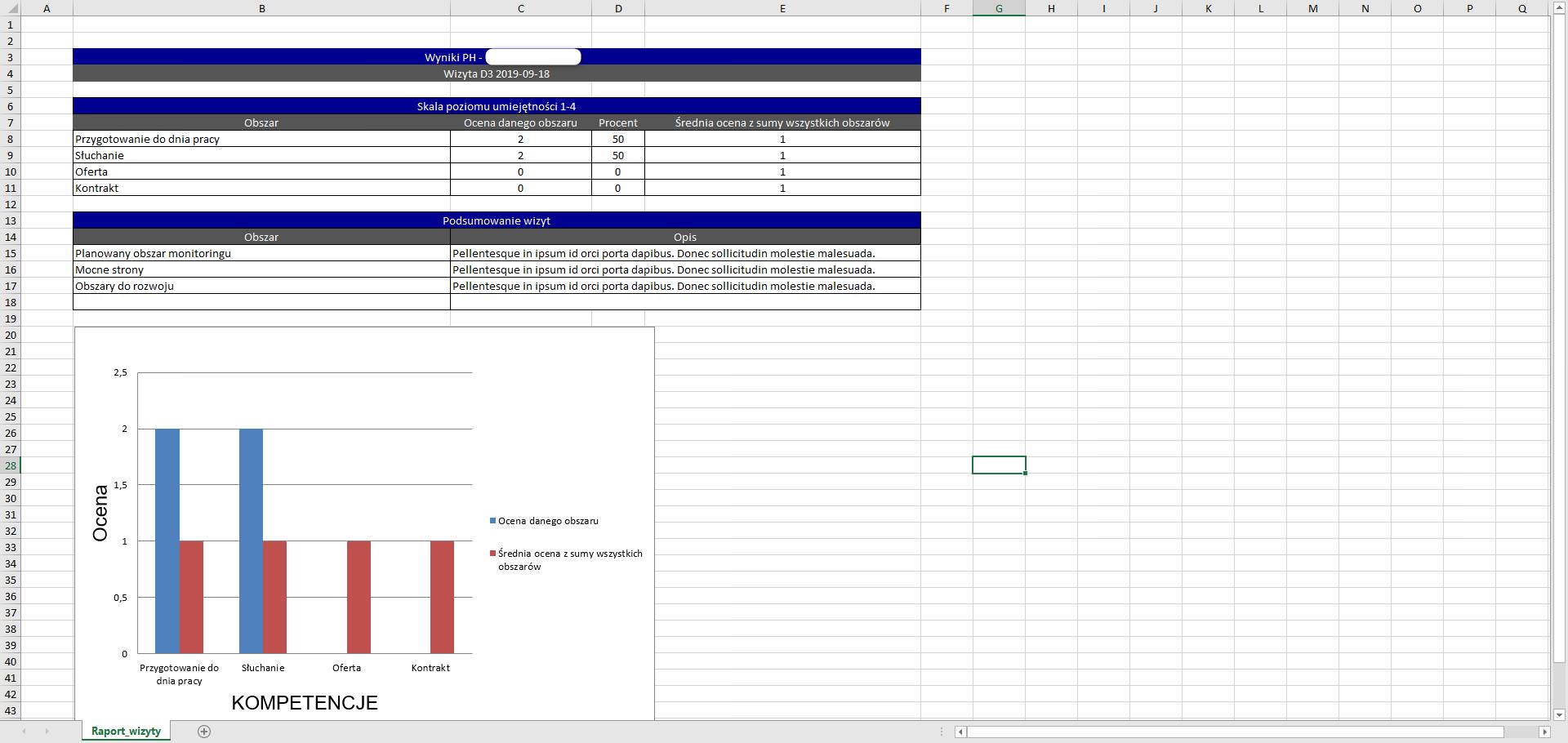Click the New sheet plus button

[204, 732]
